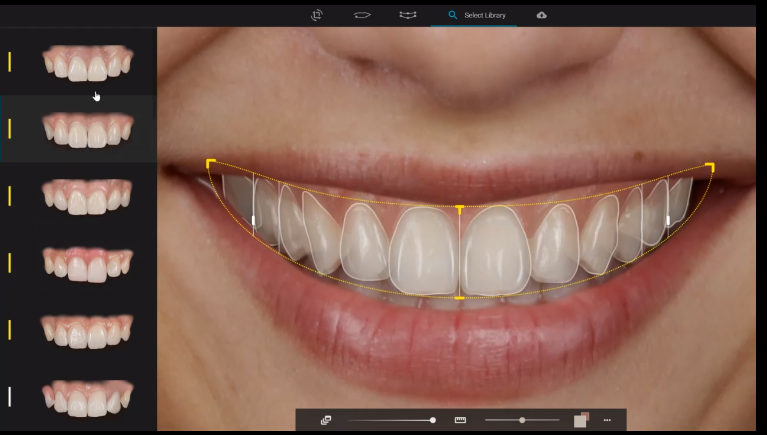This screenshot has height=435, width=767.
Task: Choose the third tooth library thumbnail
Action: pos(88,196)
